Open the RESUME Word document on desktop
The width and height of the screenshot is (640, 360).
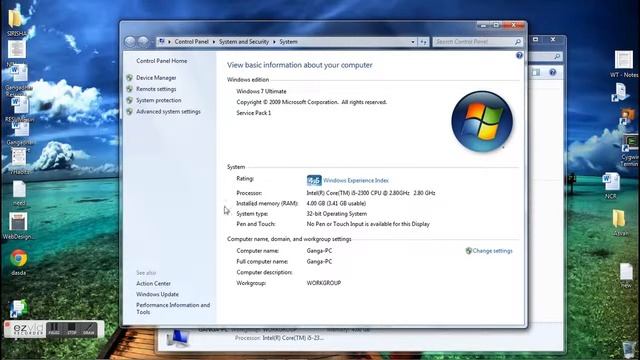[19, 109]
